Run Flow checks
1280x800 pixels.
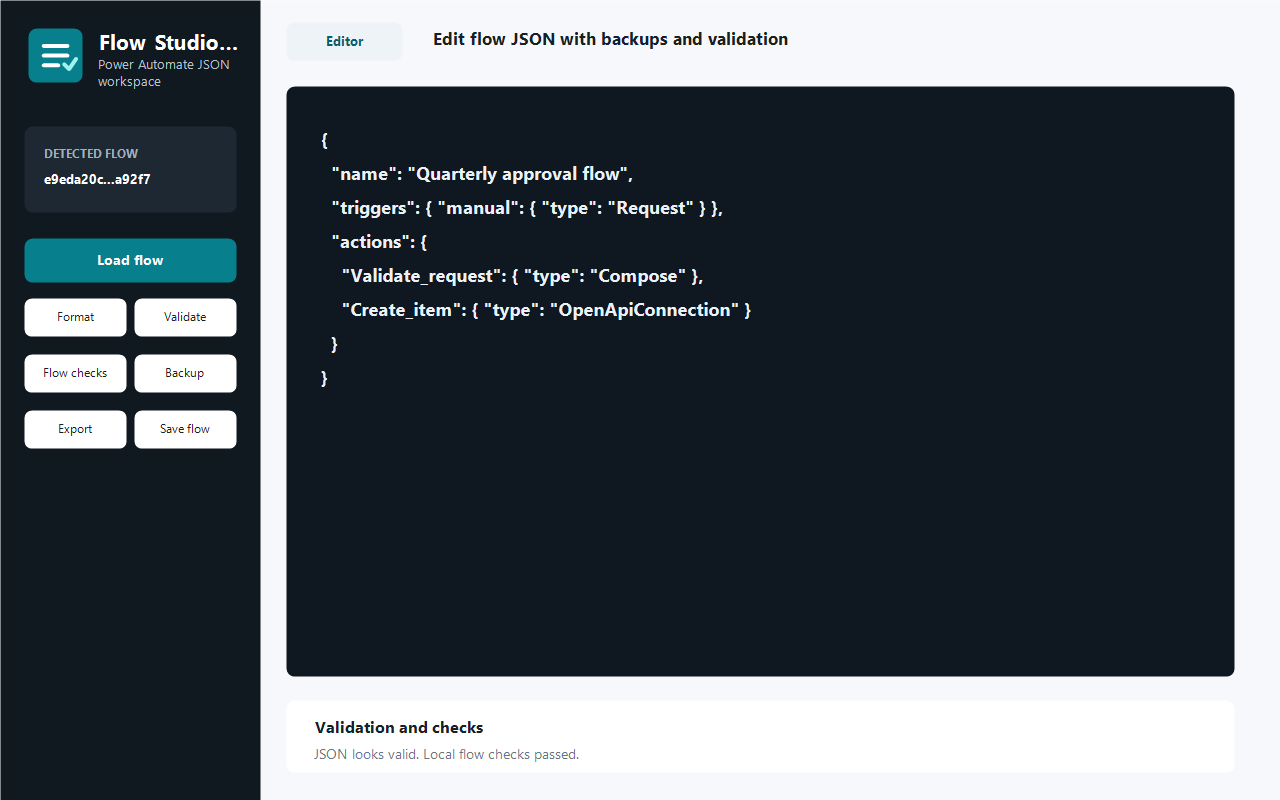[75, 373]
